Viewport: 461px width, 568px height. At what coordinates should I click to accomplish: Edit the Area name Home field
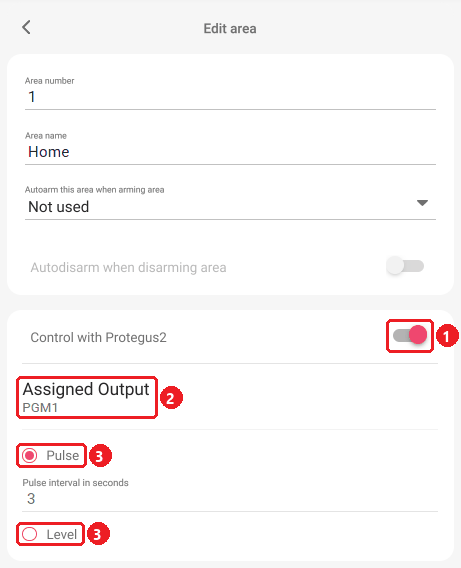click(230, 152)
